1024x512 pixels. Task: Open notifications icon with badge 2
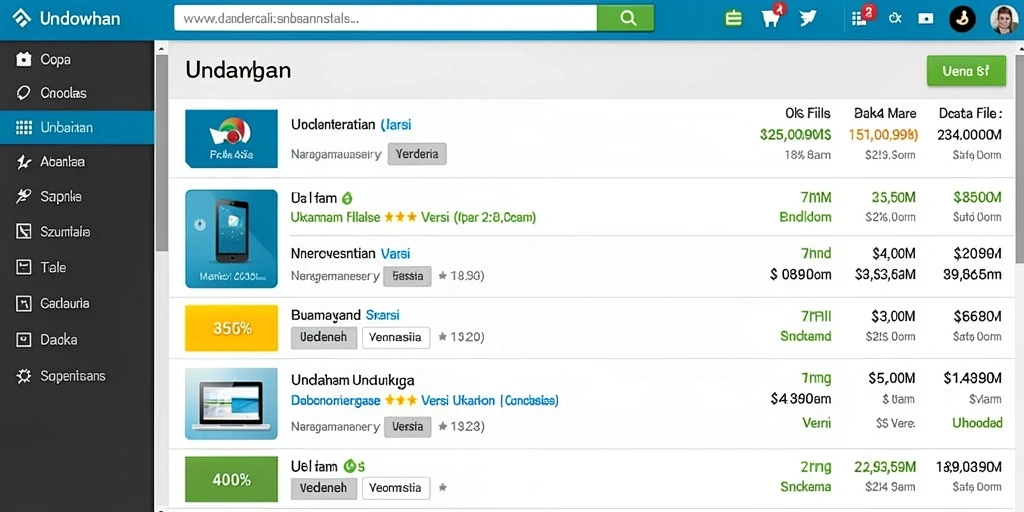pyautogui.click(x=863, y=18)
